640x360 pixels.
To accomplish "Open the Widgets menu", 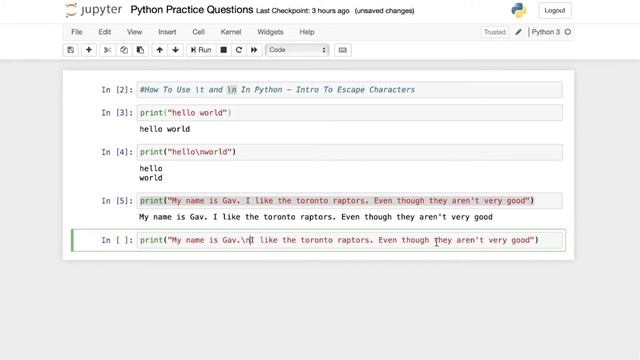I will pos(270,32).
